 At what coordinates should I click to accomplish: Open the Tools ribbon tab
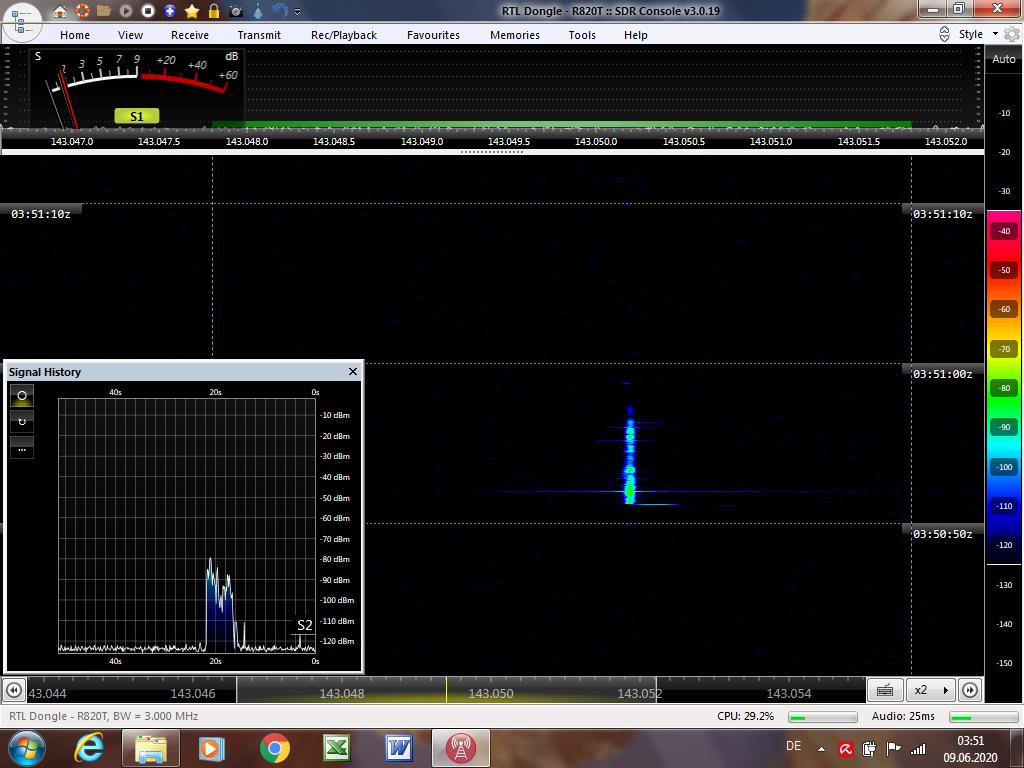[582, 35]
